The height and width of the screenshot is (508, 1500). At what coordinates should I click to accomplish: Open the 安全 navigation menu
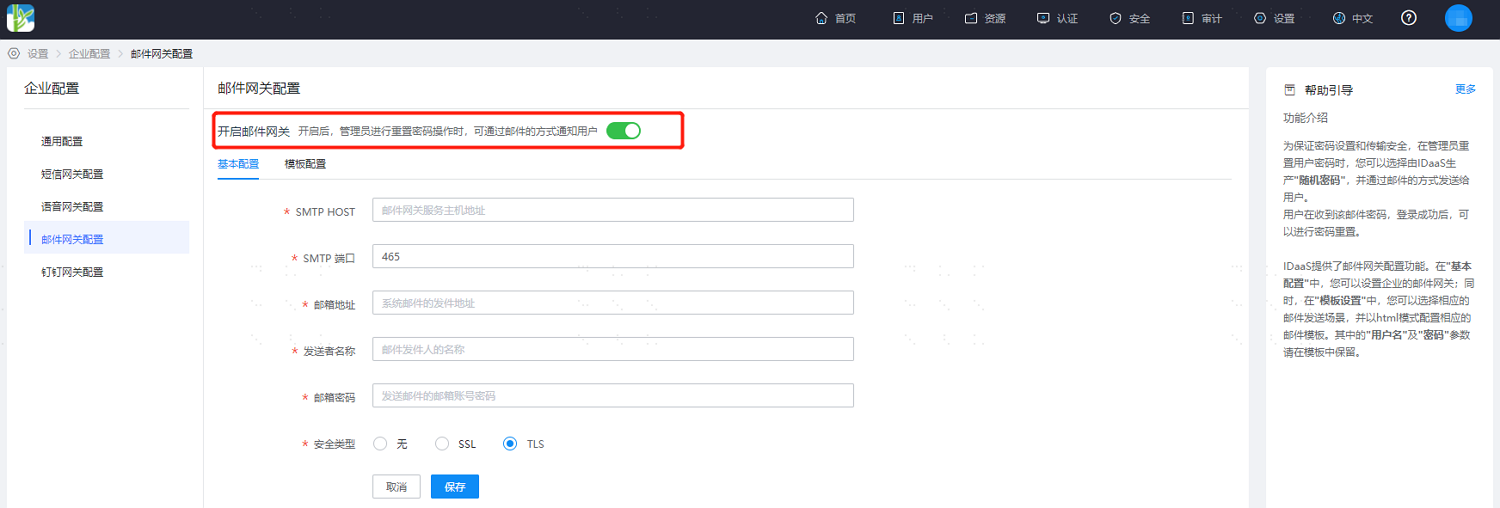tap(1130, 18)
